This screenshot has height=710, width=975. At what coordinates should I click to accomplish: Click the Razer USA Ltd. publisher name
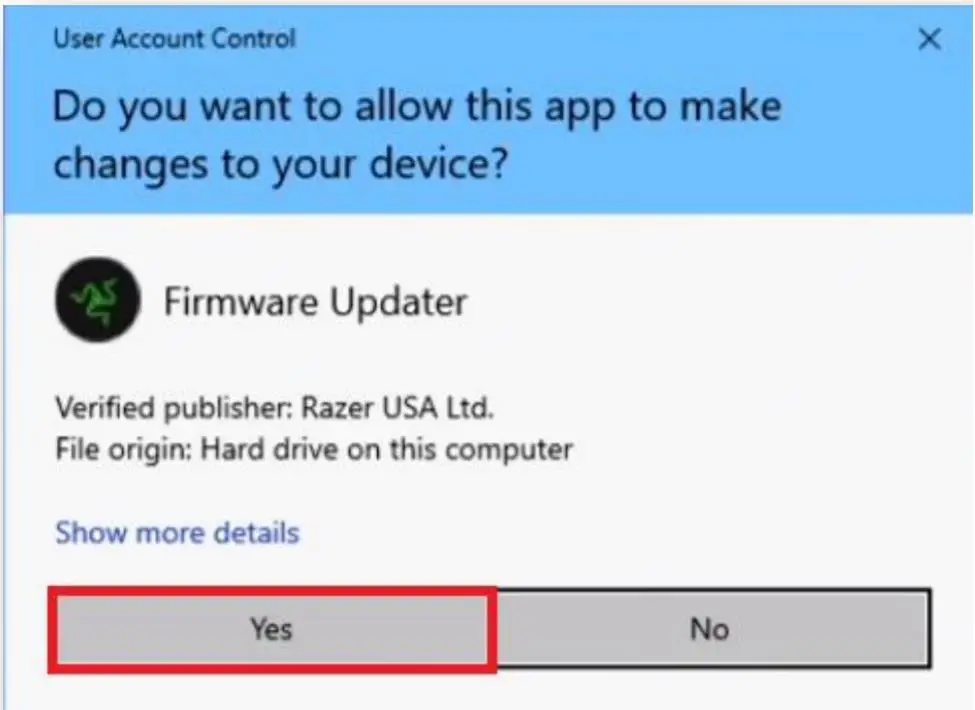397,408
